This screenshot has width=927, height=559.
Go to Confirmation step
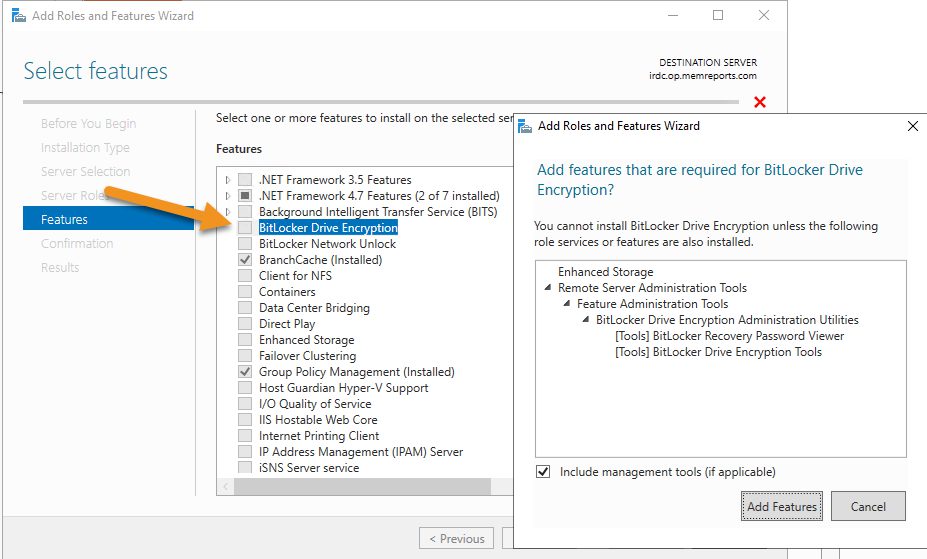[x=77, y=243]
